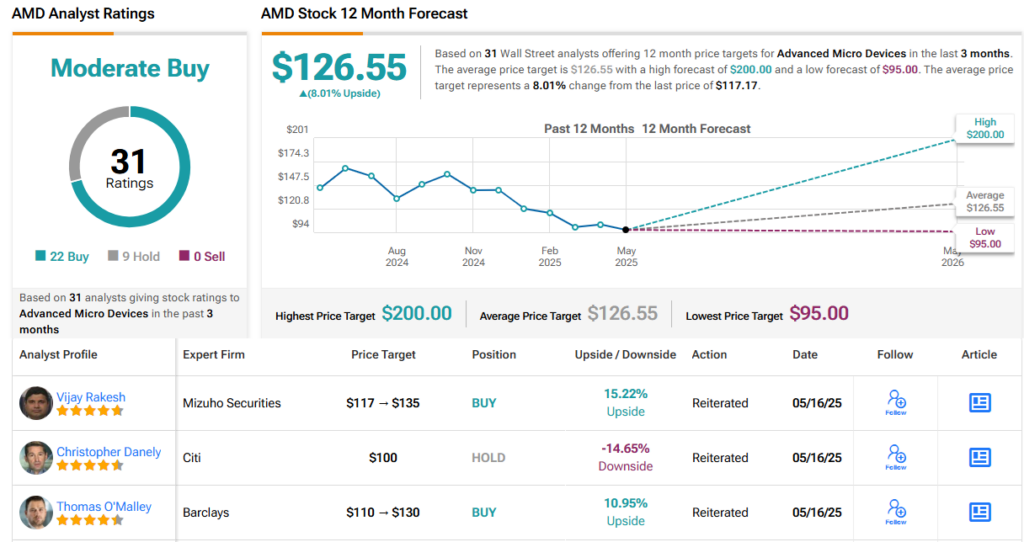Image resolution: width=1024 pixels, height=542 pixels.
Task: Select the 22 Buy legend entry
Action: 62,257
